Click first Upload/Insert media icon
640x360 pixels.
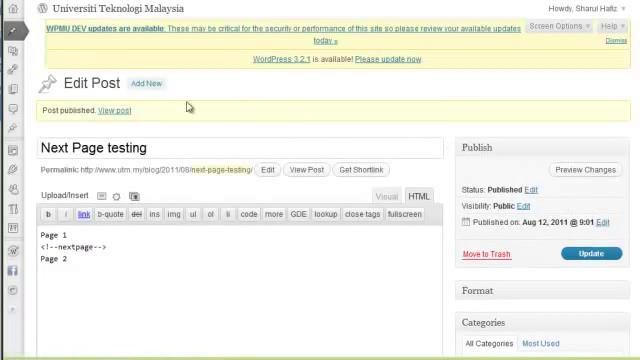point(102,196)
